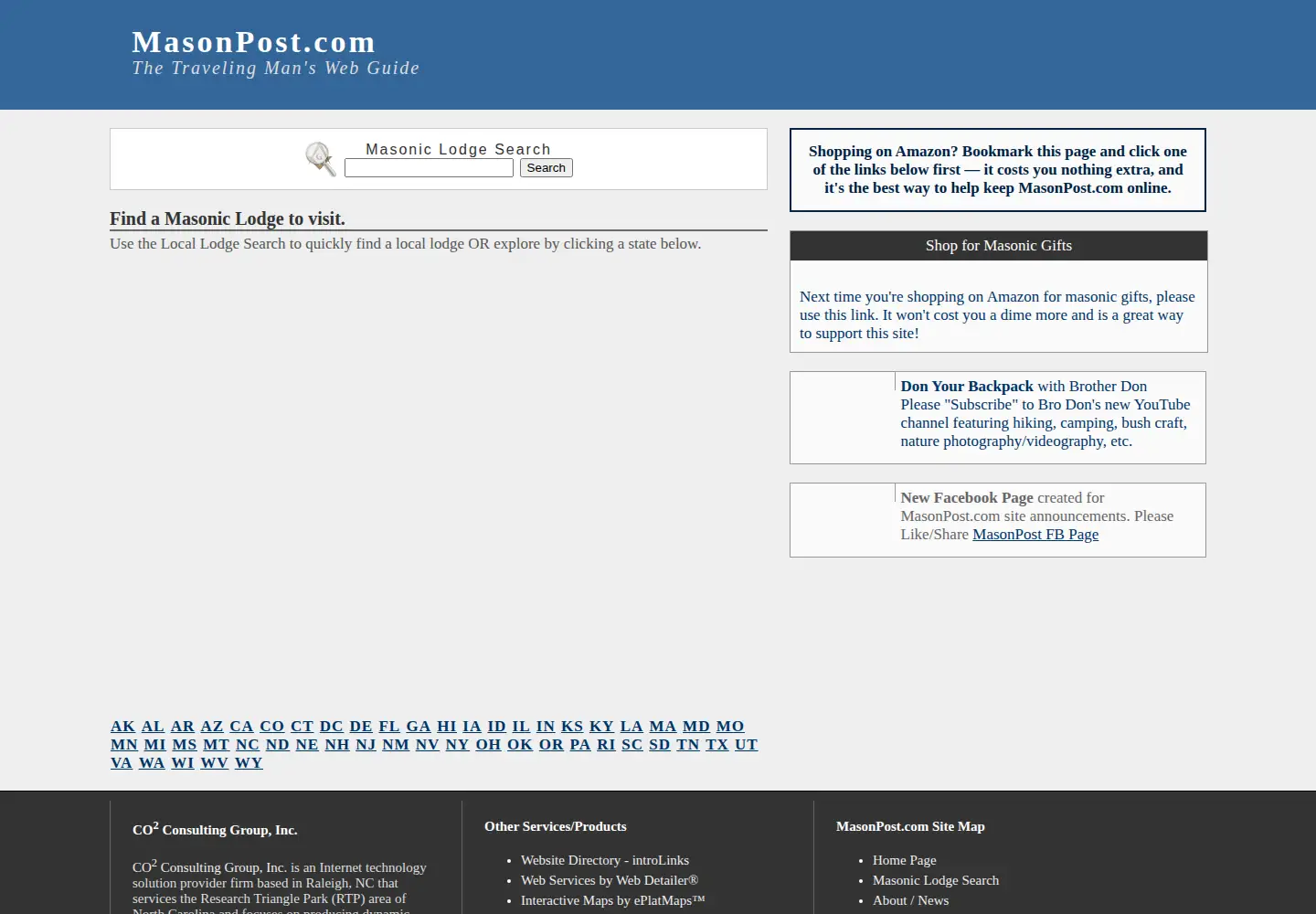Click the Shop for Masonic Gifts header

(x=999, y=246)
